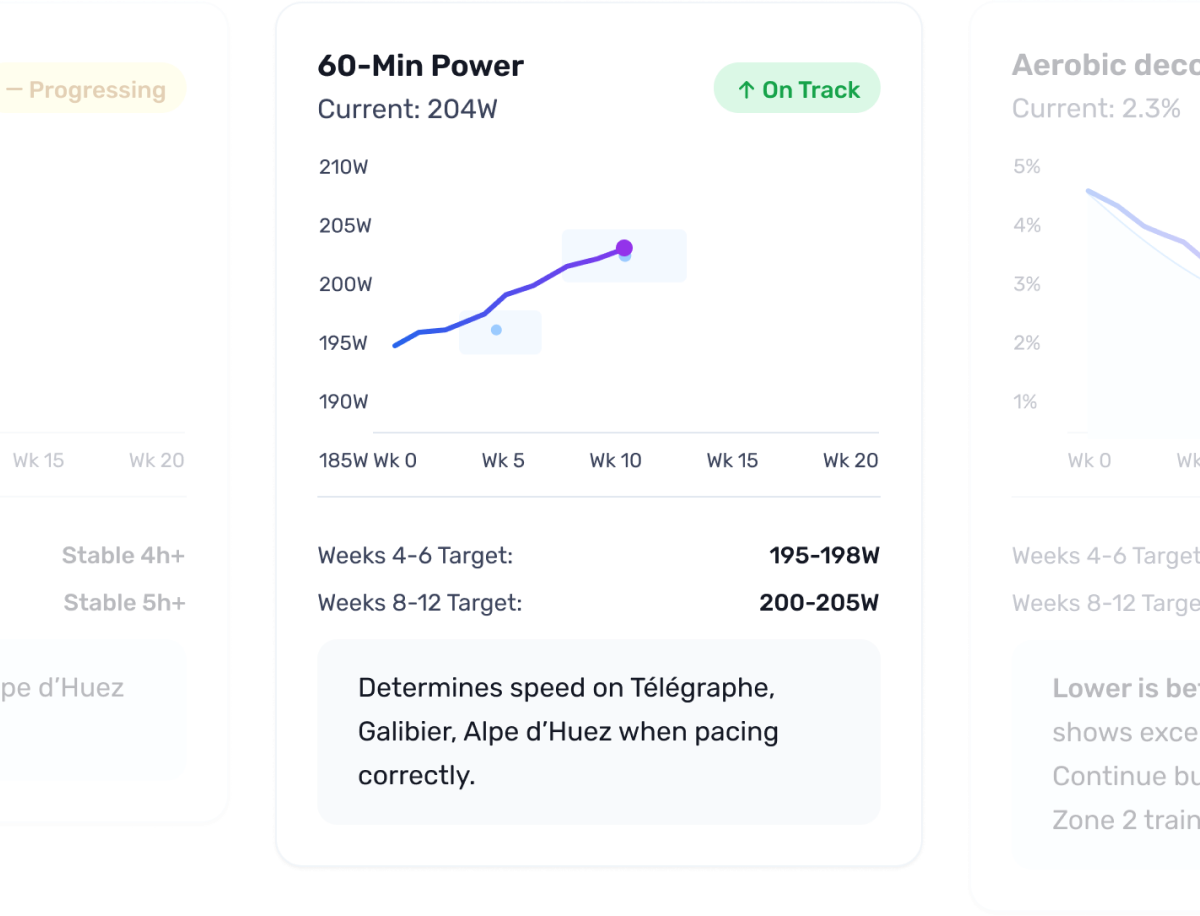This screenshot has height=916, width=1200.
Task: Click the green up arrow in On Track badge
Action: tap(744, 89)
